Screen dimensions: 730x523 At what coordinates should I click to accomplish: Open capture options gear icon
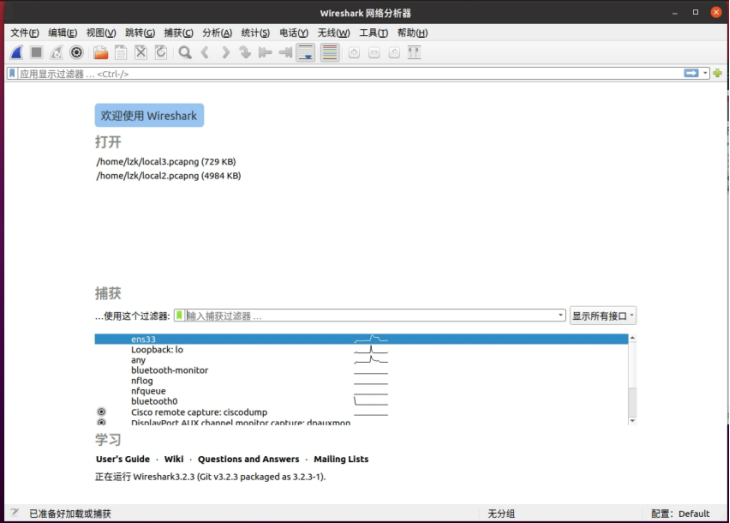click(x=76, y=53)
